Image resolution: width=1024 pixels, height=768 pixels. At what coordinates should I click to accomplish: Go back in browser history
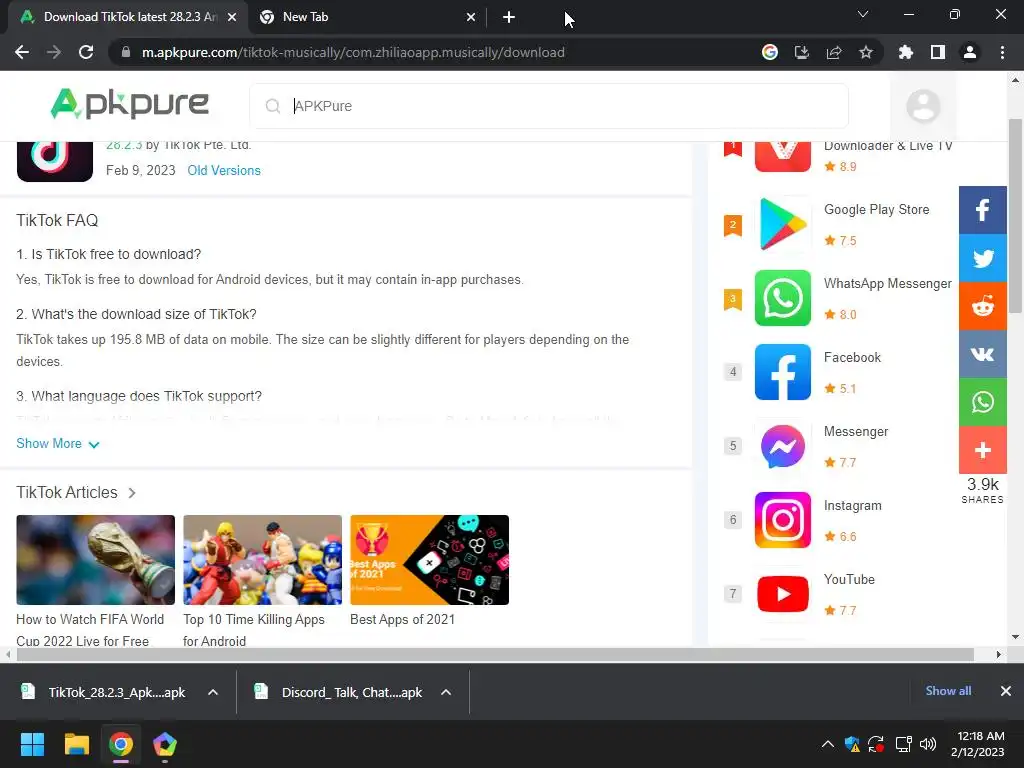(x=22, y=52)
